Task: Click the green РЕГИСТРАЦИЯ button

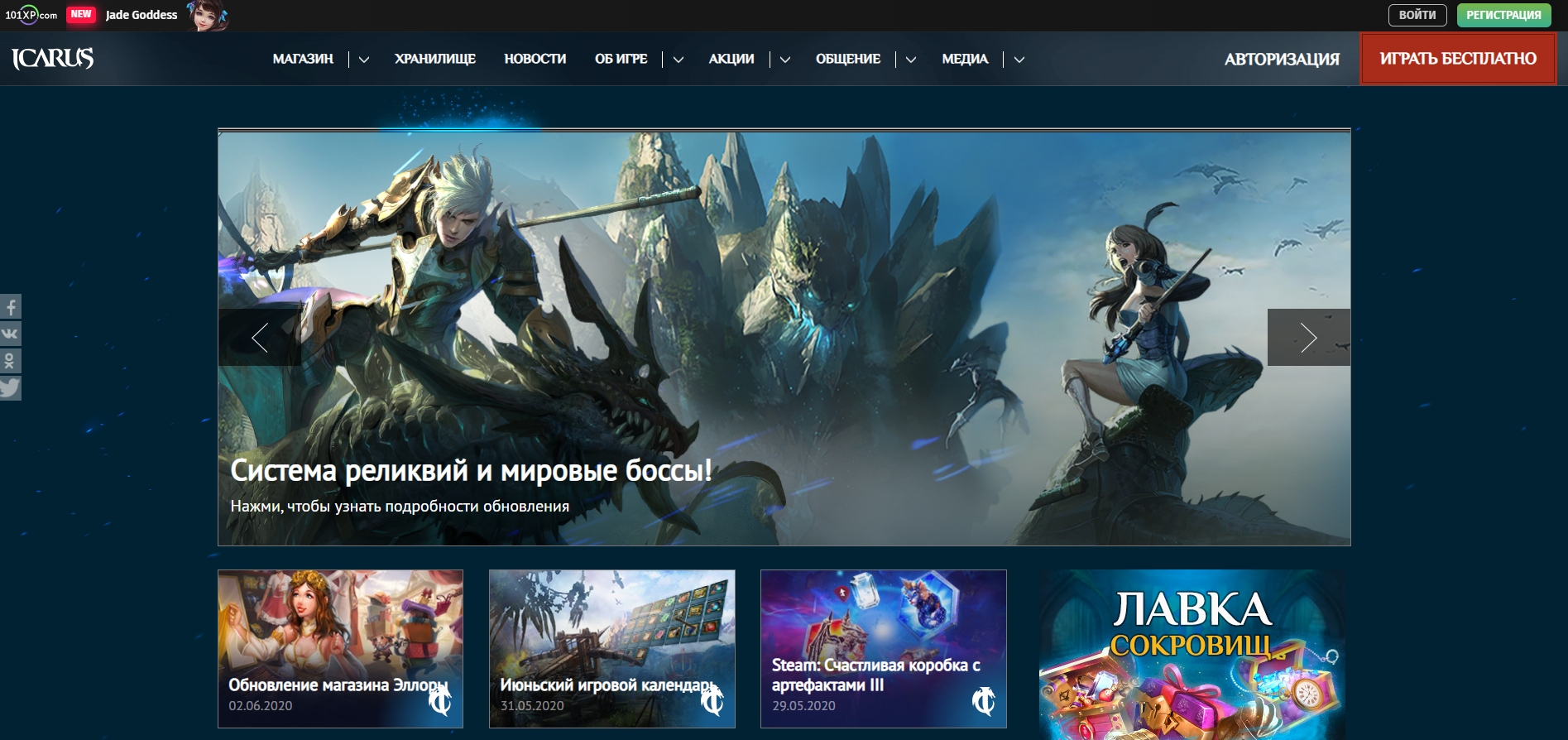Action: (x=1503, y=15)
